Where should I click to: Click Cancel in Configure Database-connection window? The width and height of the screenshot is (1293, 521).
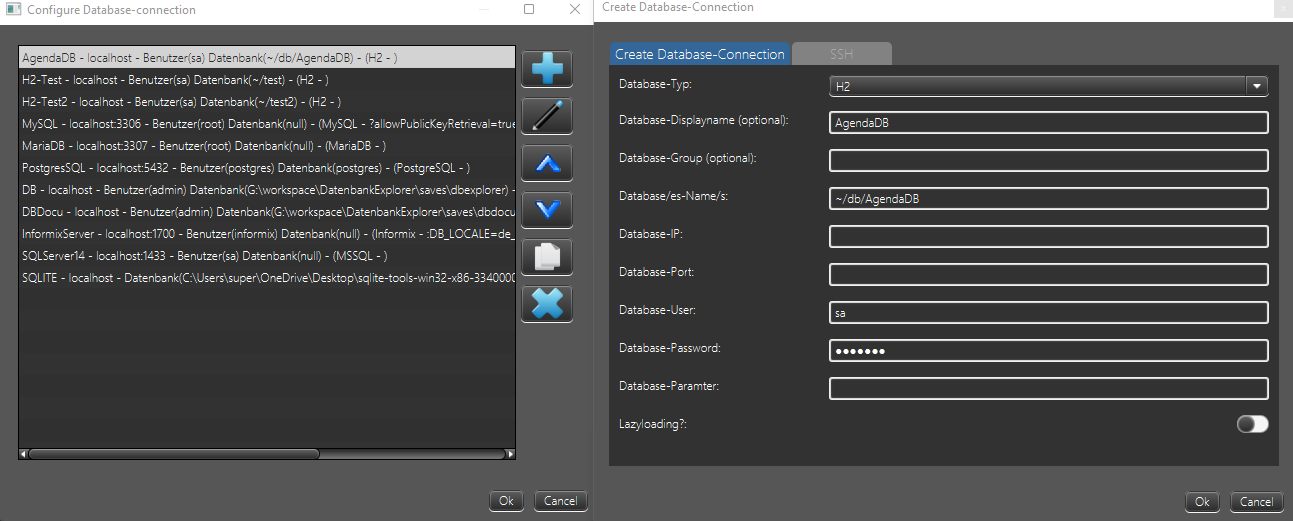560,501
